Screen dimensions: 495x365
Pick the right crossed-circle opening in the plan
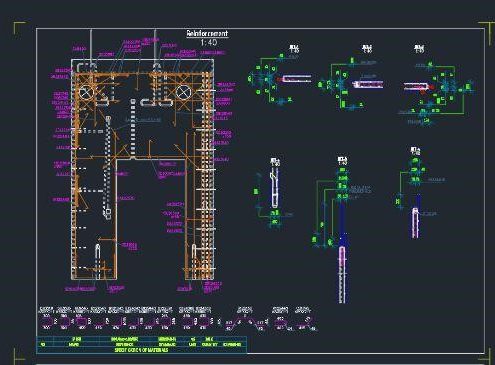click(183, 92)
